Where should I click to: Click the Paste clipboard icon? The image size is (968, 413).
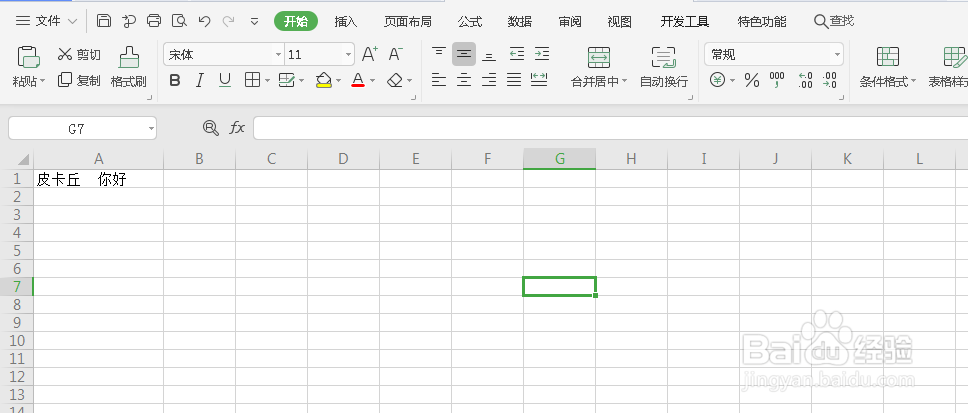point(28,57)
